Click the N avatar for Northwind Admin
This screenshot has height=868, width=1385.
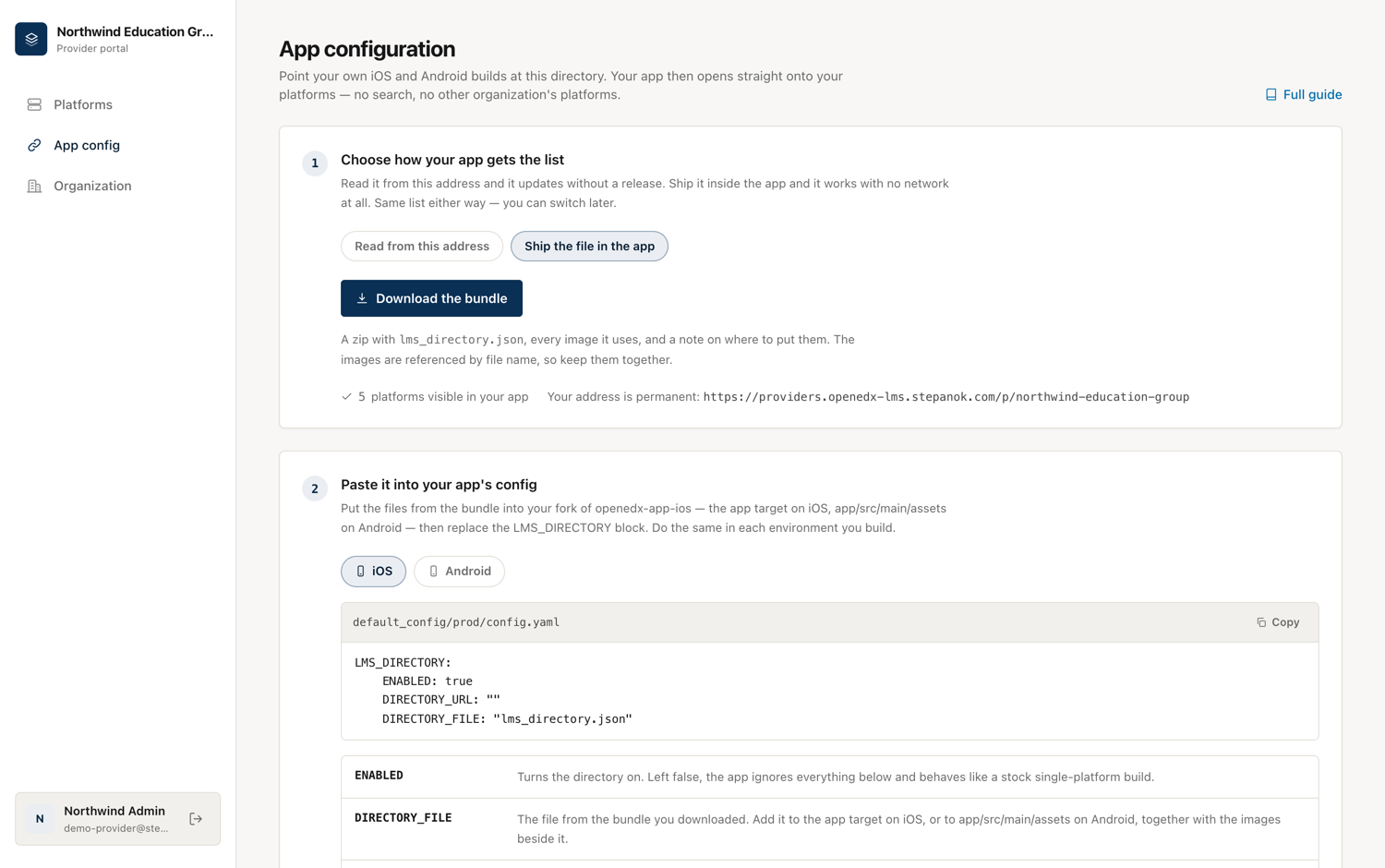pyautogui.click(x=40, y=819)
